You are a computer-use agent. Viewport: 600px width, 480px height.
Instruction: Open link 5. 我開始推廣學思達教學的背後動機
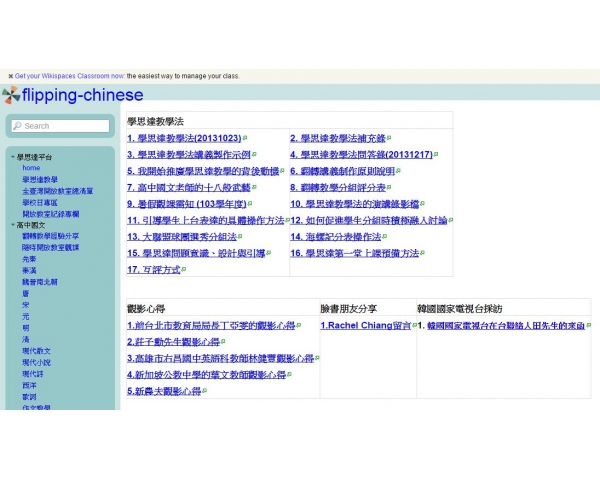point(203,171)
